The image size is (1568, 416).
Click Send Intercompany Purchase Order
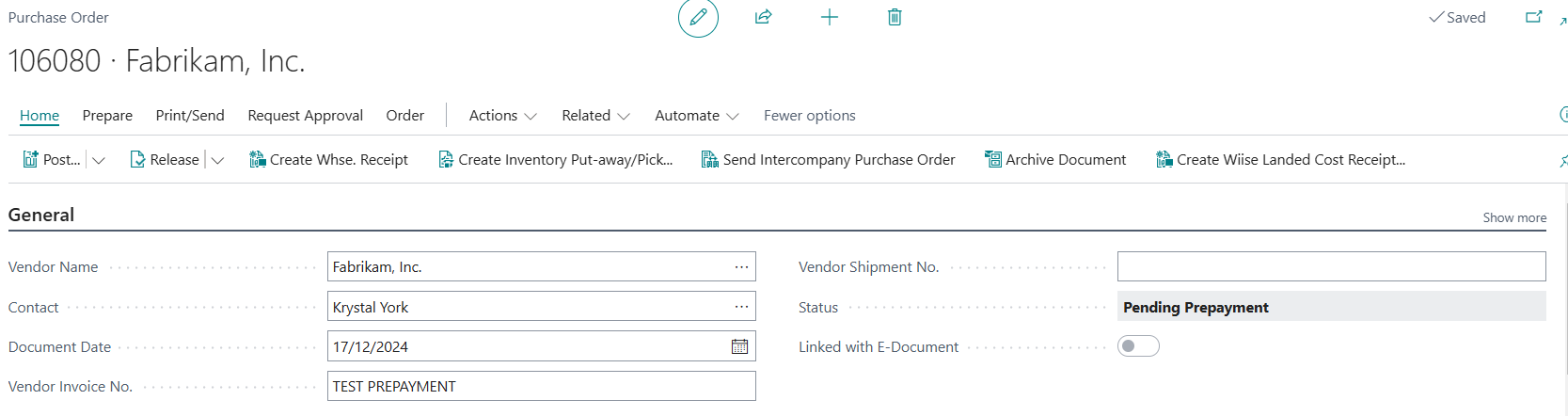coord(828,160)
